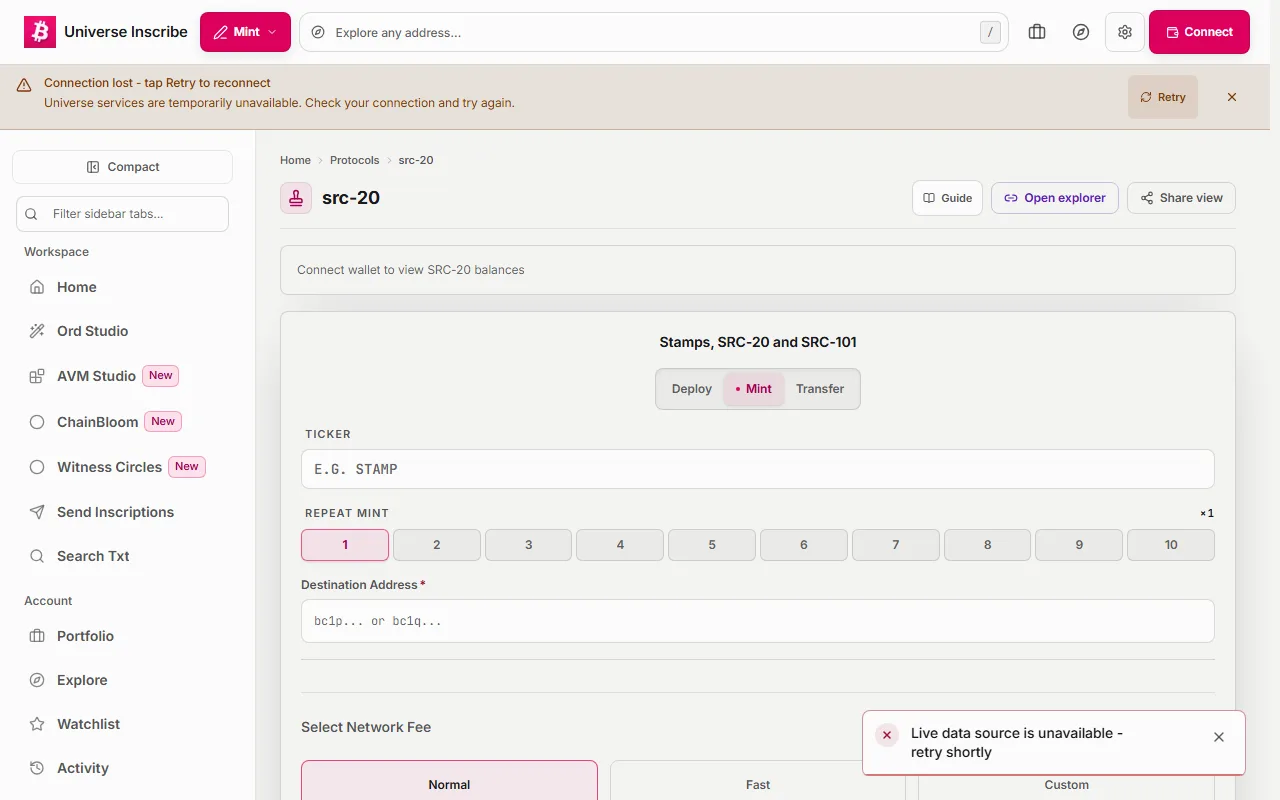1280x800 pixels.
Task: Set repeat mint to 9
Action: tap(1079, 545)
